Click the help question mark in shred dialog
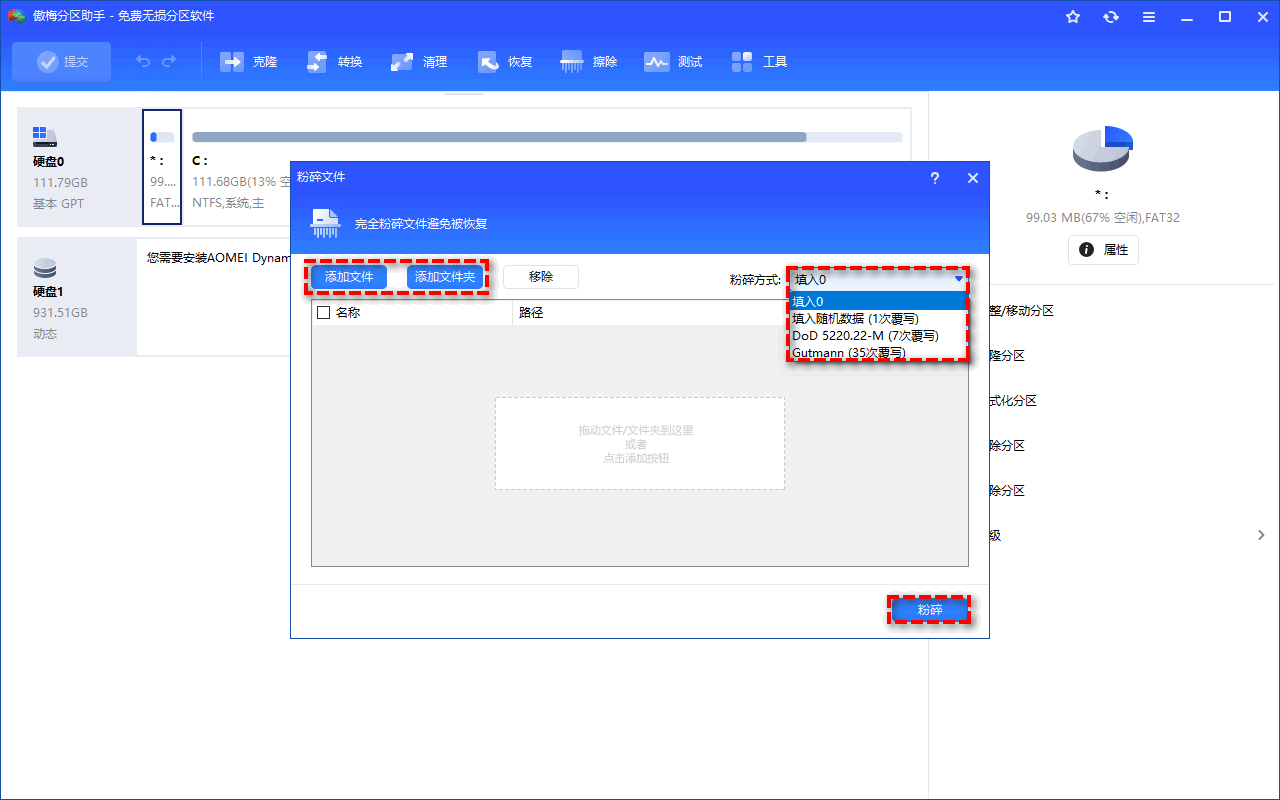Viewport: 1280px width, 800px height. 935,178
